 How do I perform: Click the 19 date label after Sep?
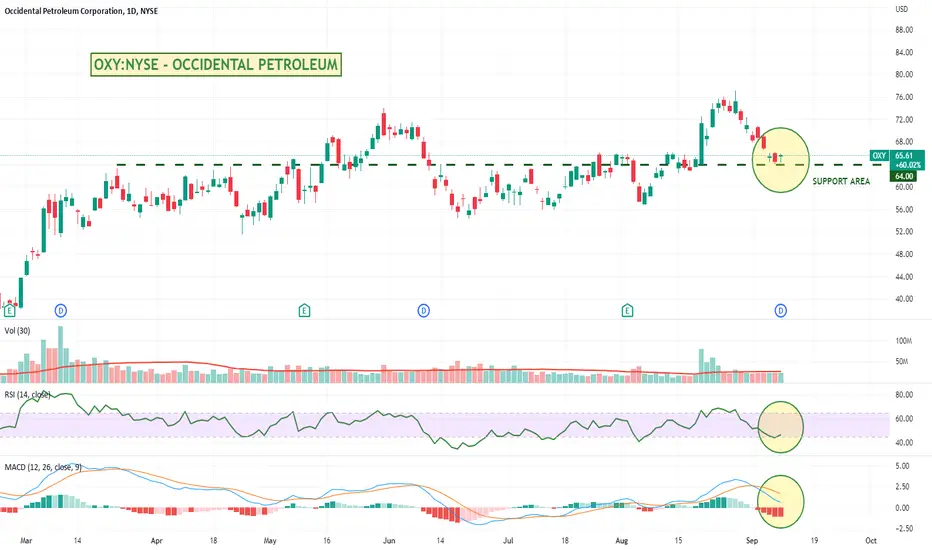coord(814,540)
